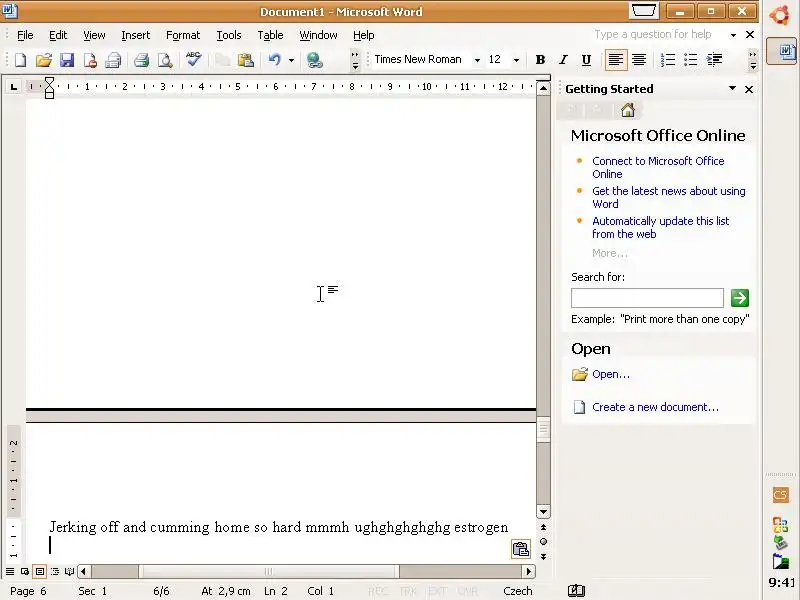800x600 pixels.
Task: Click the Increase Indent icon
Action: point(714,60)
